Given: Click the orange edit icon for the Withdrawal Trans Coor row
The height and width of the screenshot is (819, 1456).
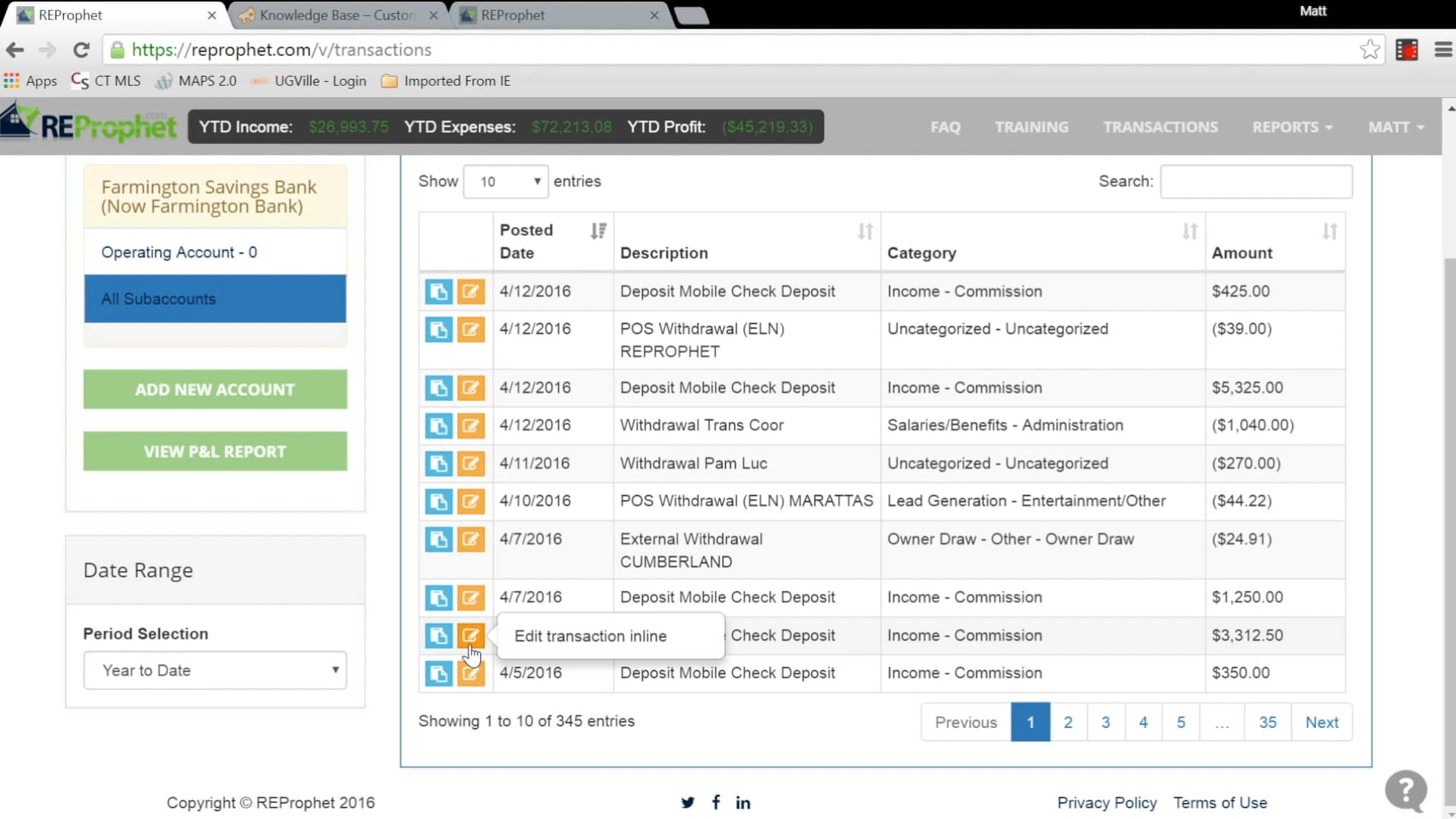Looking at the screenshot, I should pos(470,426).
